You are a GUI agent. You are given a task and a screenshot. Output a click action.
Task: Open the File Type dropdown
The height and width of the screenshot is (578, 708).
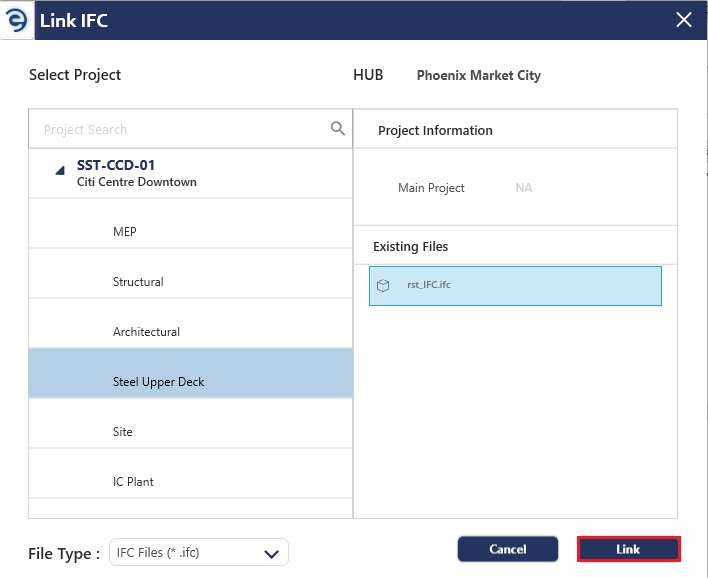coord(199,552)
